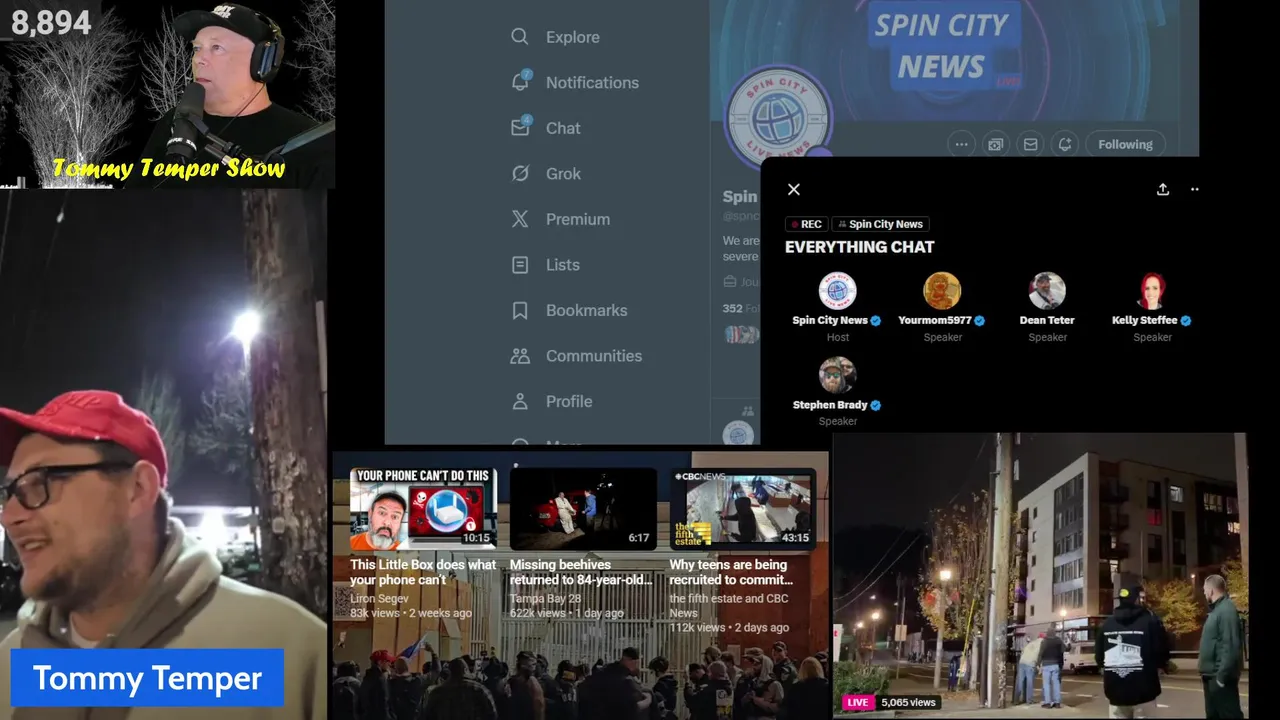Open the Kelly Steffee speaker avatar
This screenshot has width=1280, height=720.
coord(1152,291)
